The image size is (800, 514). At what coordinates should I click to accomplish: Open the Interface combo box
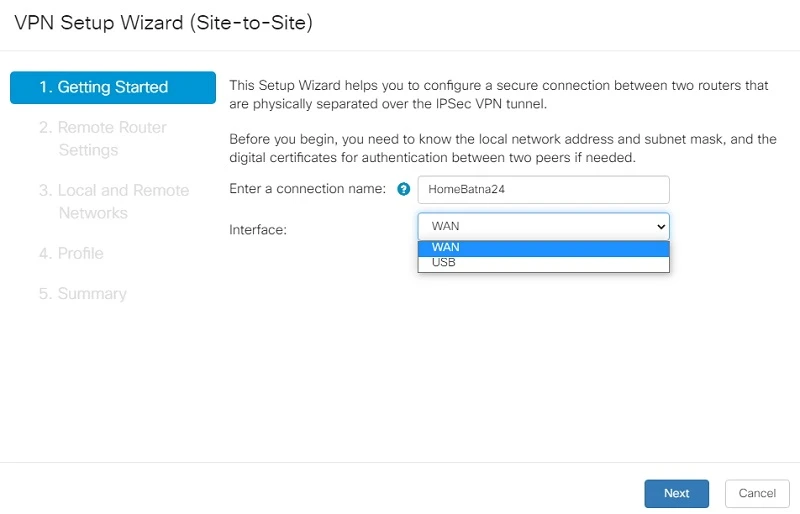[x=543, y=226]
